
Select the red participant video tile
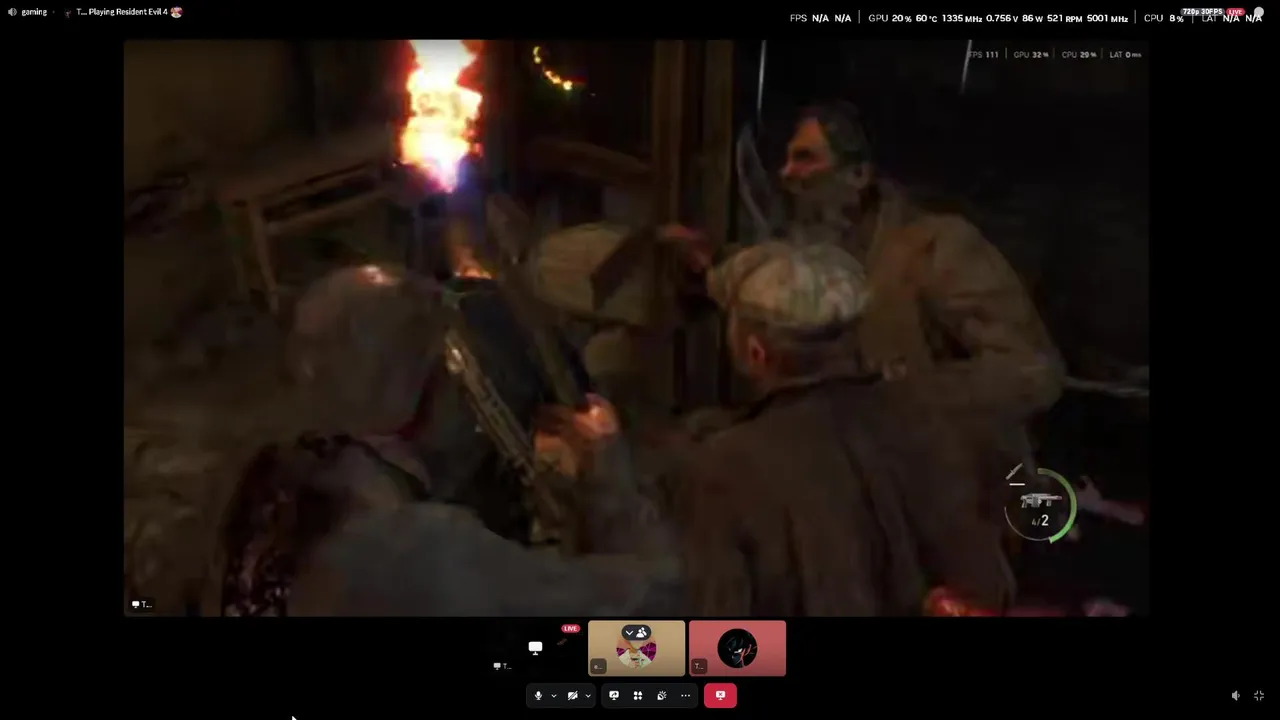[737, 649]
